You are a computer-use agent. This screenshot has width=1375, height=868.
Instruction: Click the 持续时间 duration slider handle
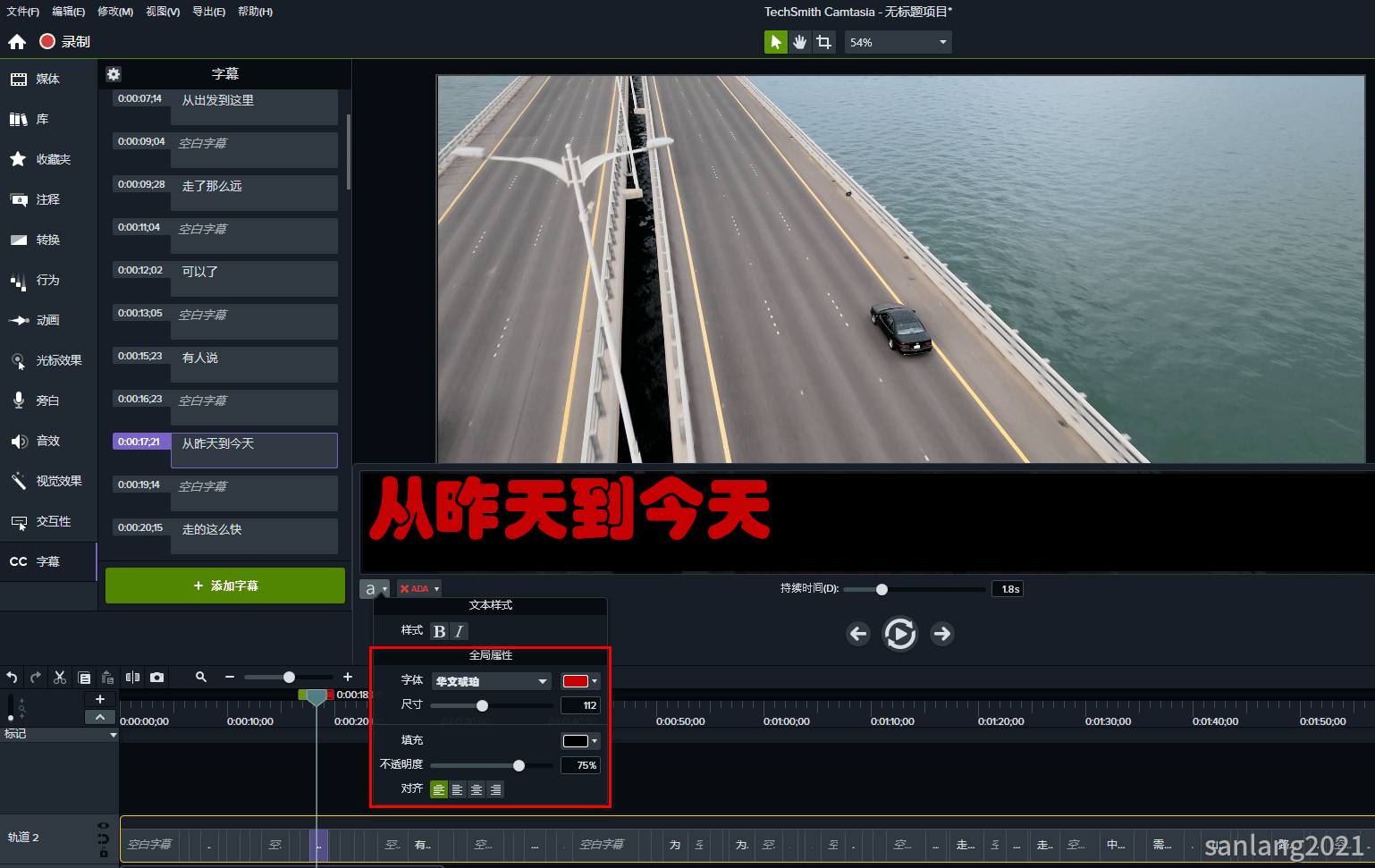pos(882,589)
